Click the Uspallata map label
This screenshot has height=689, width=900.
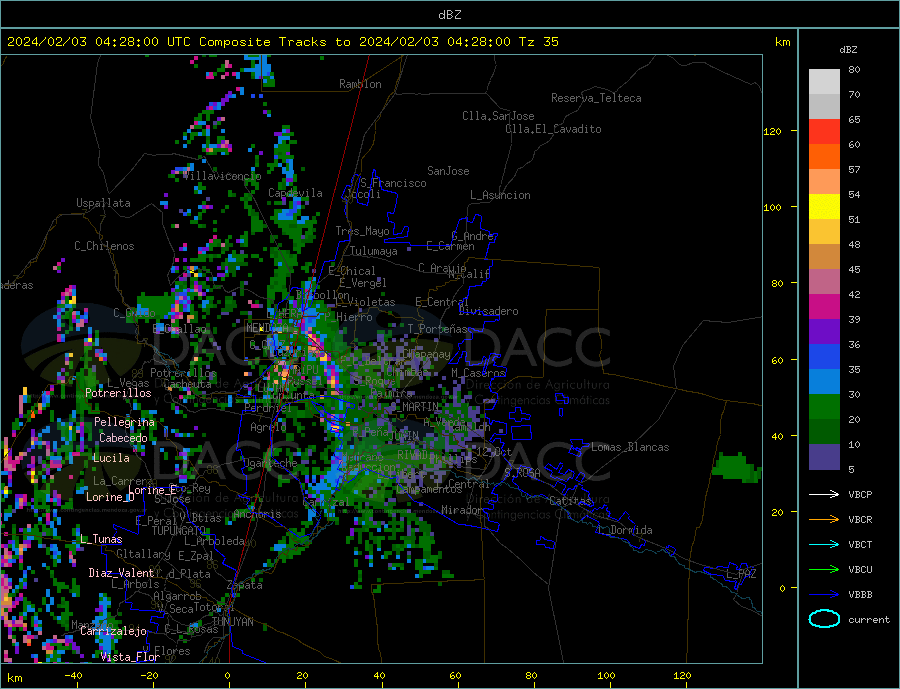[x=103, y=203]
